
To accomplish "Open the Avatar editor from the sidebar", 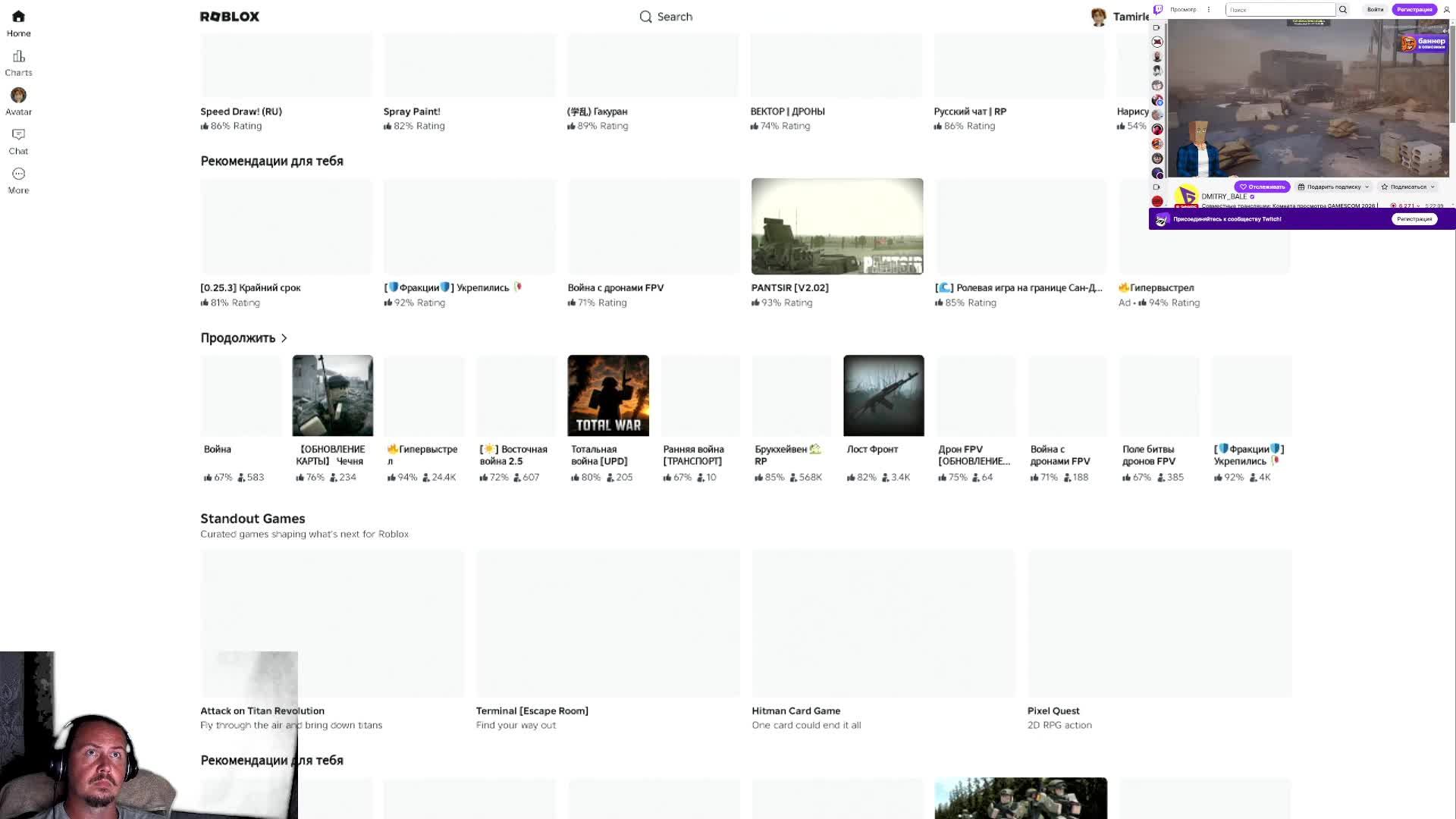I will pos(18,102).
